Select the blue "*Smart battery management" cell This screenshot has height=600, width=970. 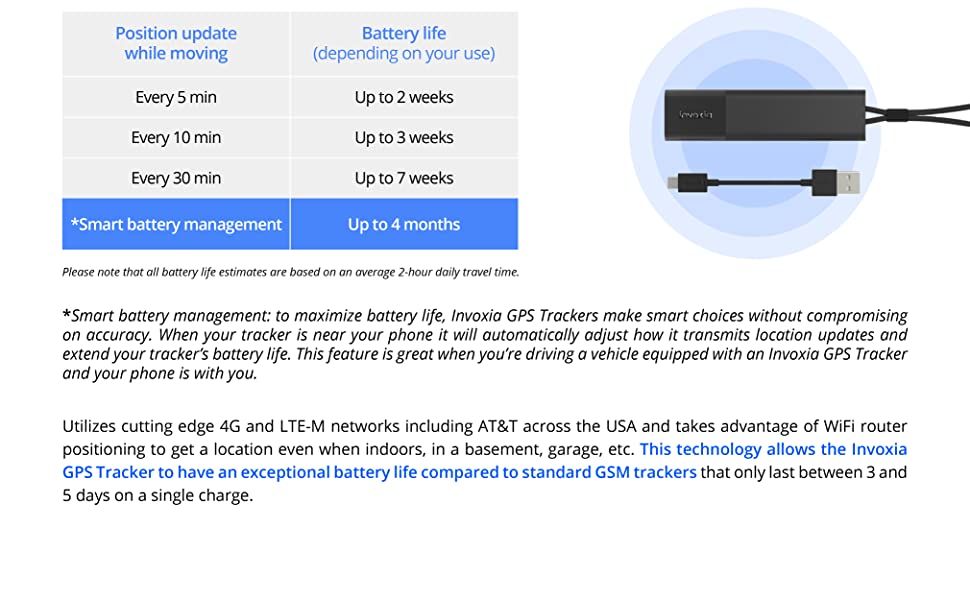(x=176, y=224)
